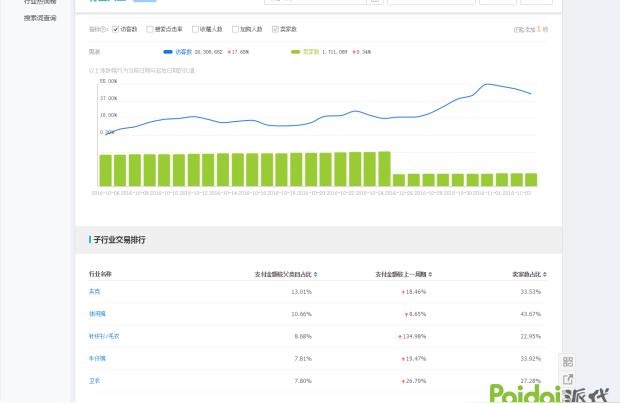The height and width of the screenshot is (403, 620).
Task: Click the last green bar in the chart
Action: point(531,180)
